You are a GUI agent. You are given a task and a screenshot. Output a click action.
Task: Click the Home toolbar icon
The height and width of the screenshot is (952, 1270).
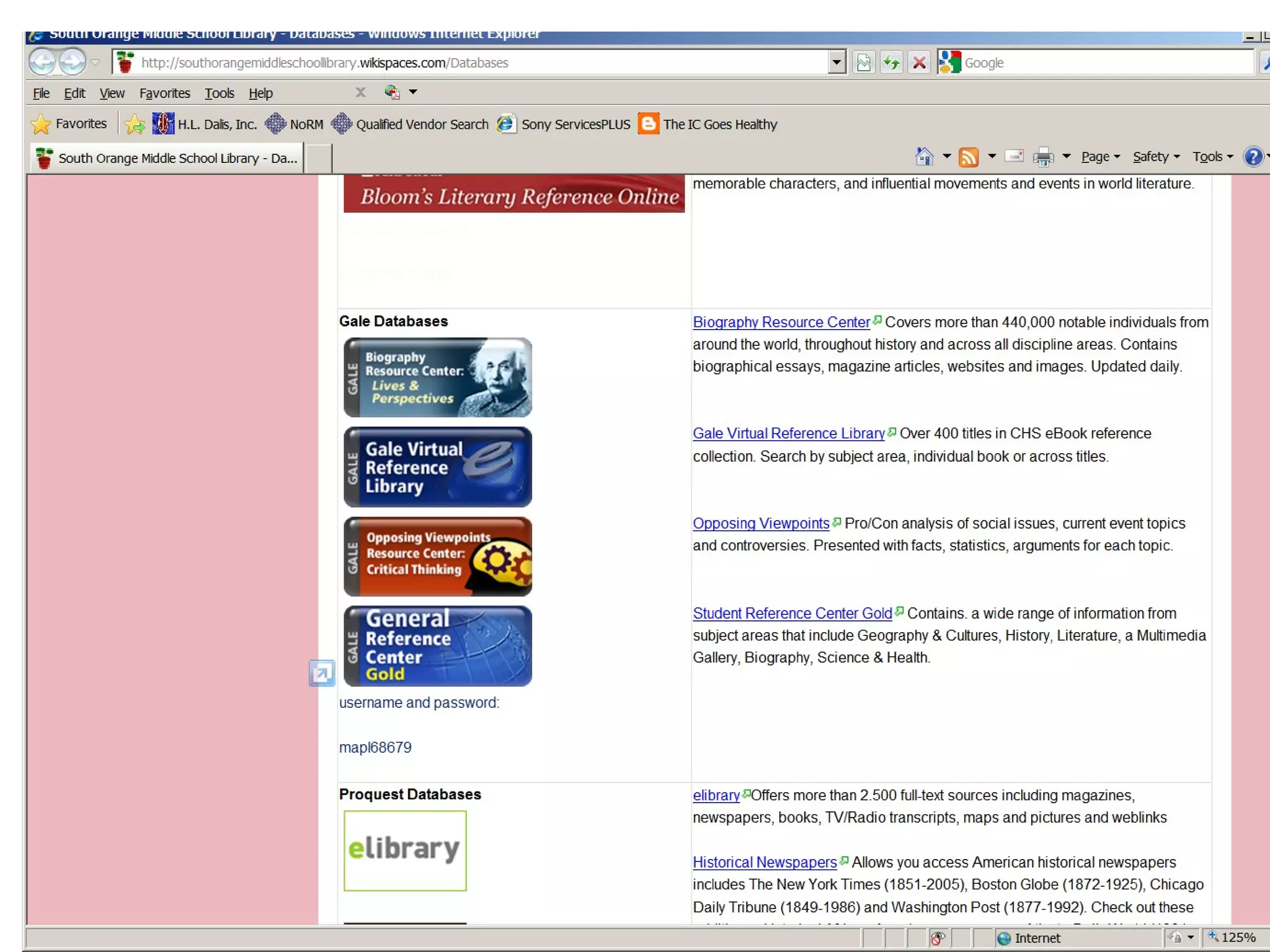tap(924, 157)
